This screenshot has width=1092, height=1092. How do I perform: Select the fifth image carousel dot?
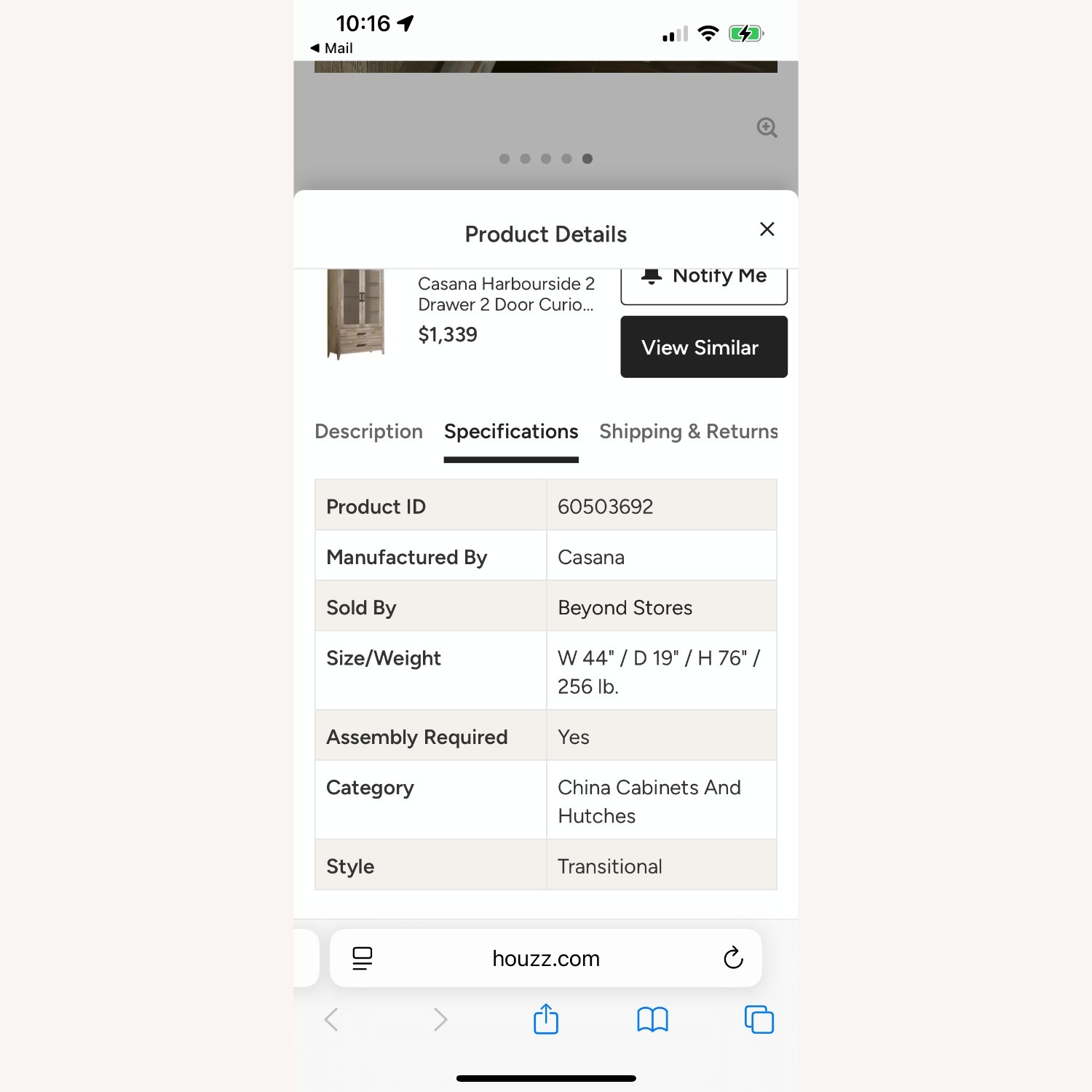[x=587, y=159]
